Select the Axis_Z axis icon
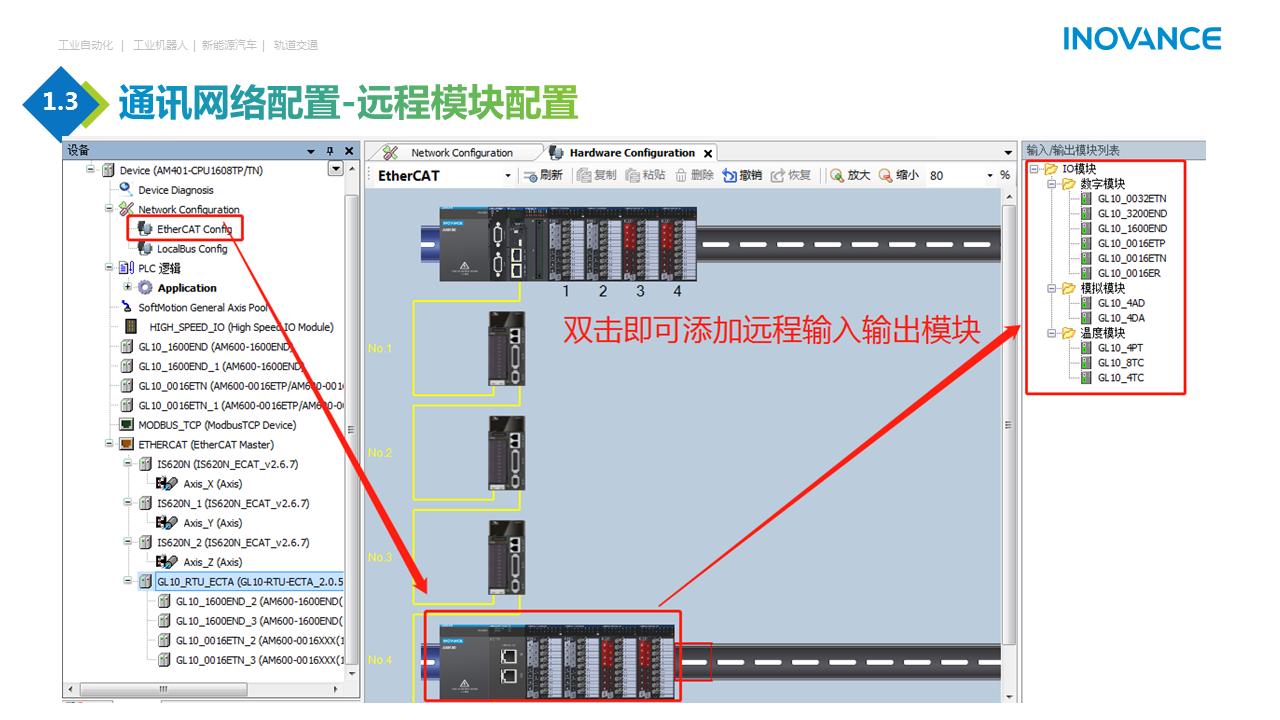Viewport: 1280px width, 720px height. tap(167, 562)
